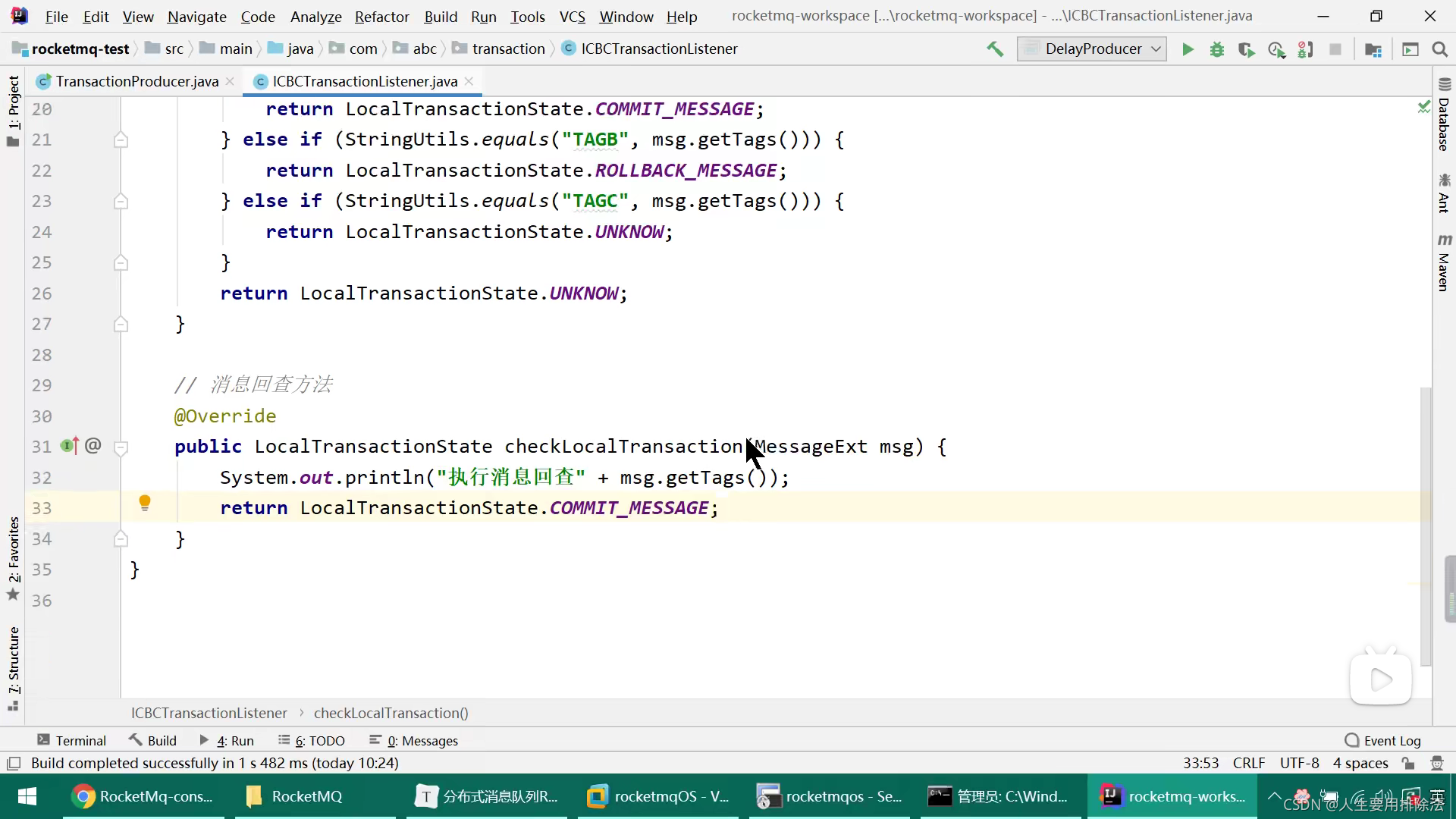Run with coverage shield icon
The height and width of the screenshot is (819, 1456).
tap(1246, 49)
